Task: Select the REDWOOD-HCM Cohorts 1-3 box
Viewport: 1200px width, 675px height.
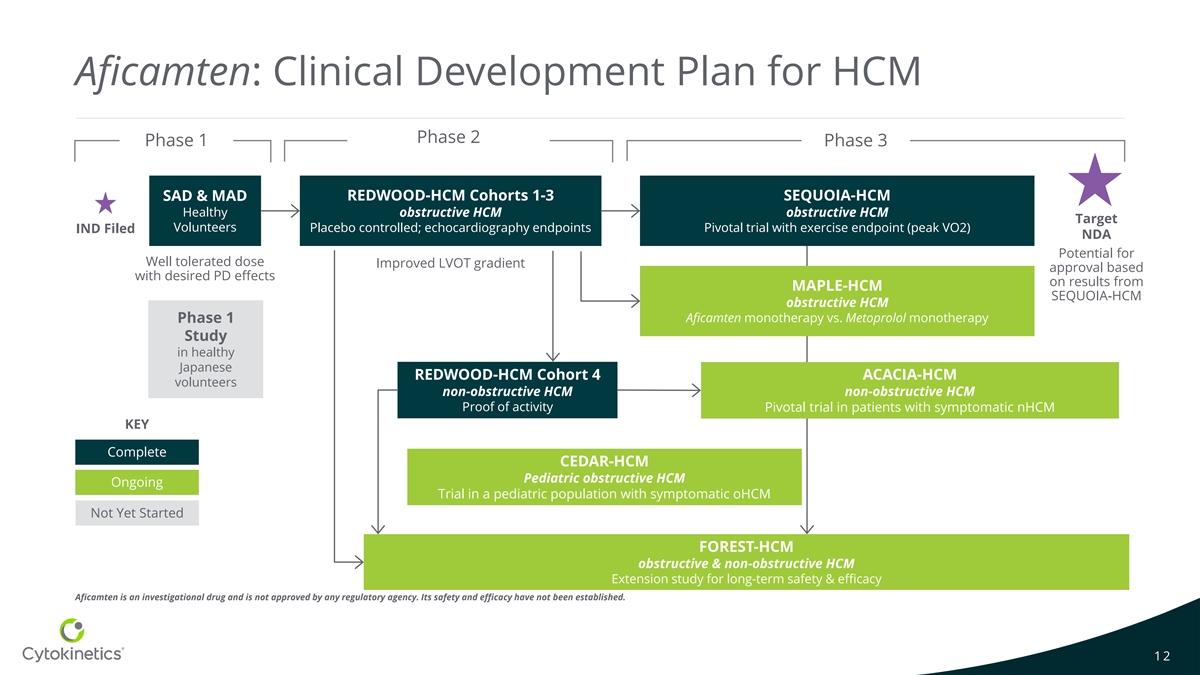Action: [450, 211]
